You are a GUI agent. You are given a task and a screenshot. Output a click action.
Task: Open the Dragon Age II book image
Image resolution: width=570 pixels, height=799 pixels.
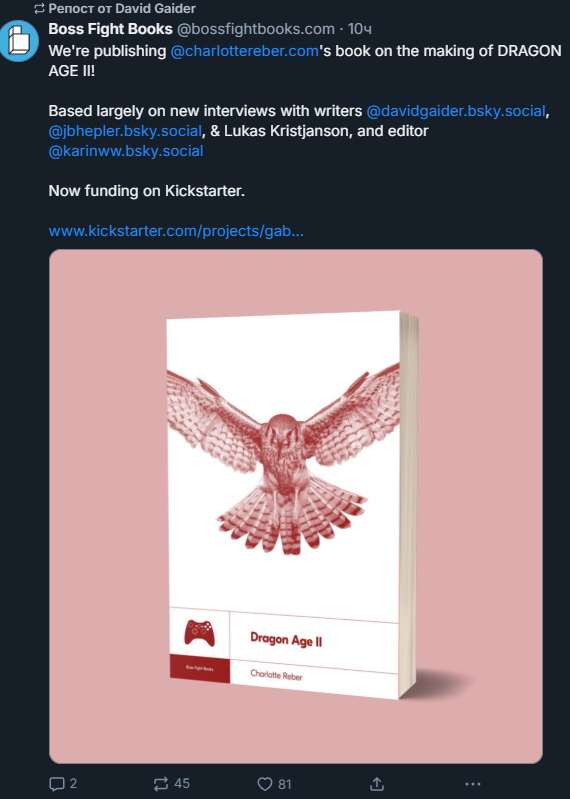pyautogui.click(x=296, y=506)
